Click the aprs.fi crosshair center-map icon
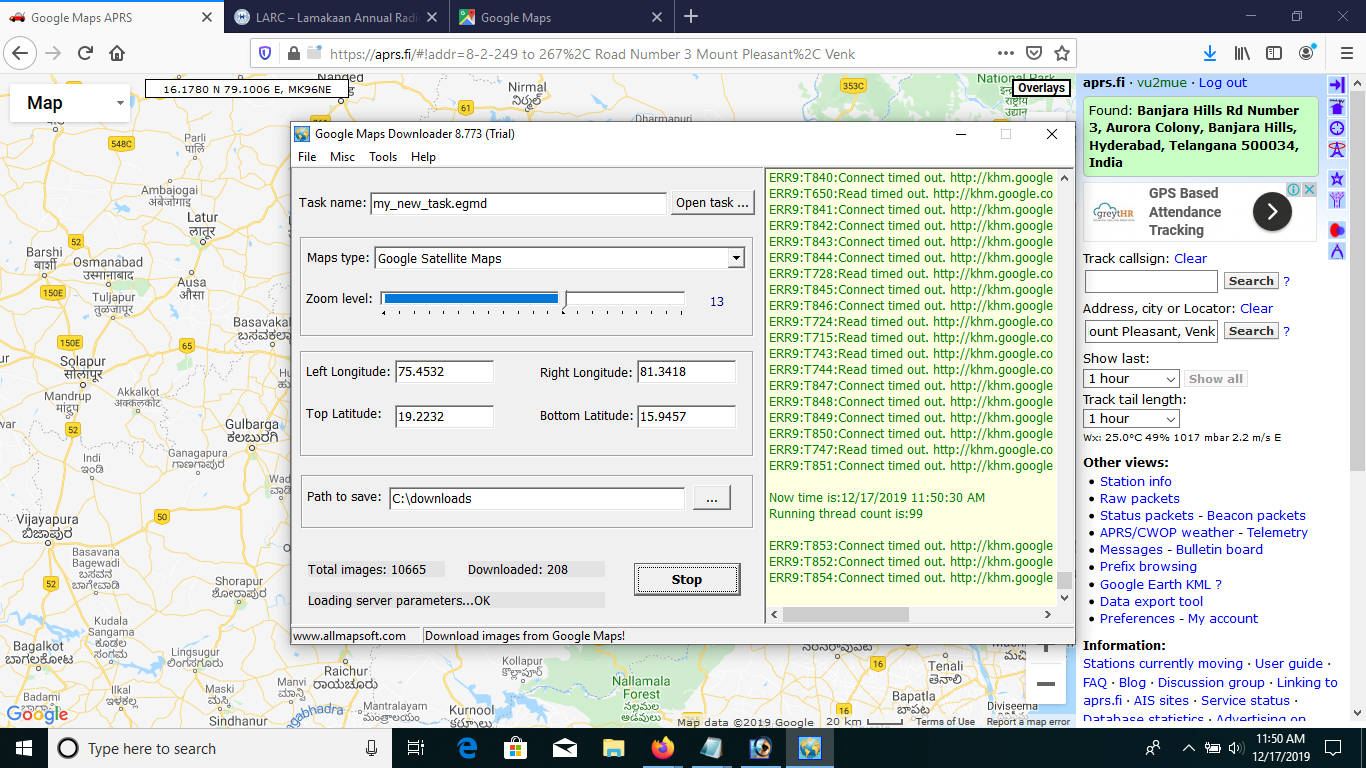Image resolution: width=1366 pixels, height=768 pixels. click(x=1337, y=128)
